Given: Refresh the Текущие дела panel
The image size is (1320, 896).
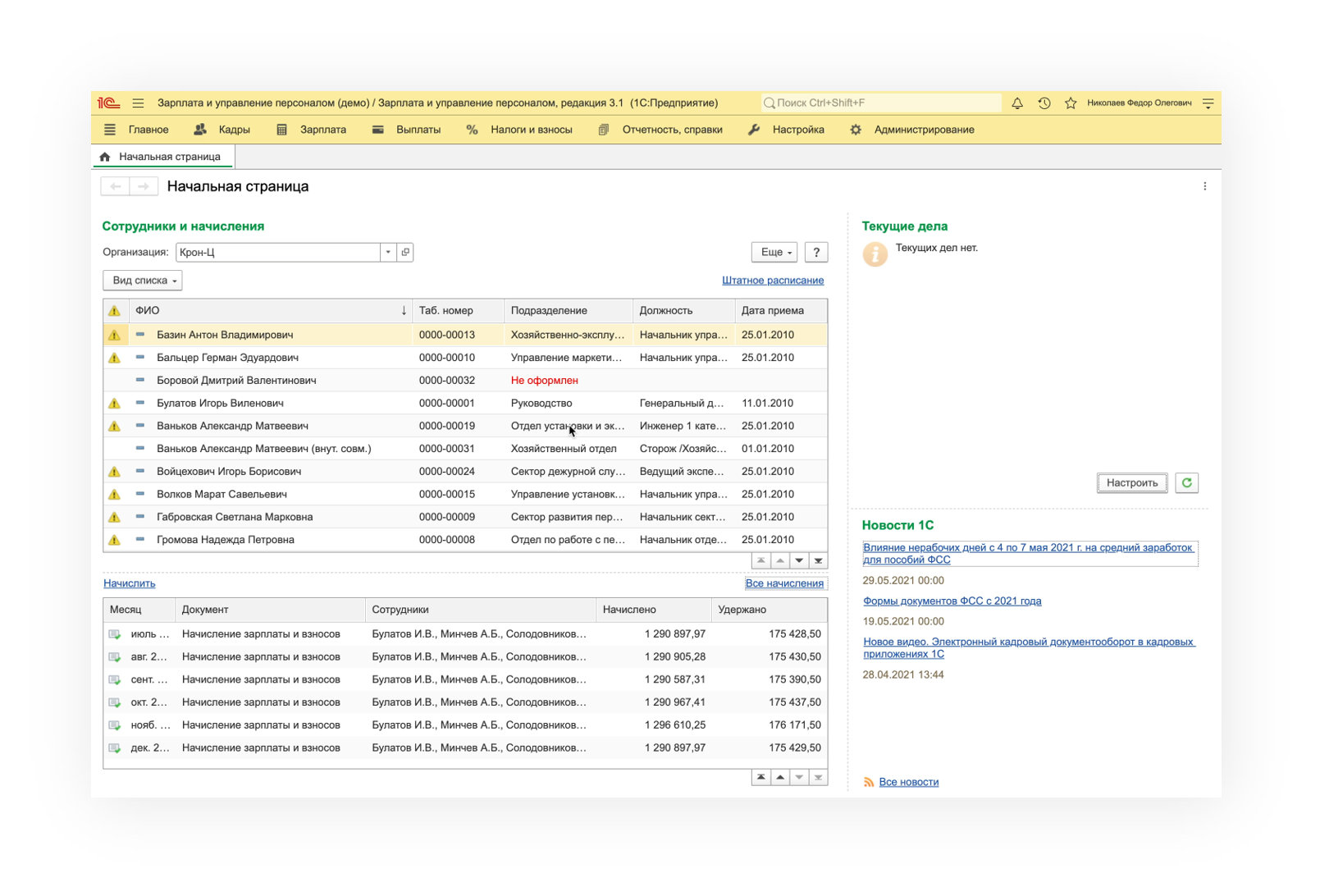Looking at the screenshot, I should tap(1186, 483).
